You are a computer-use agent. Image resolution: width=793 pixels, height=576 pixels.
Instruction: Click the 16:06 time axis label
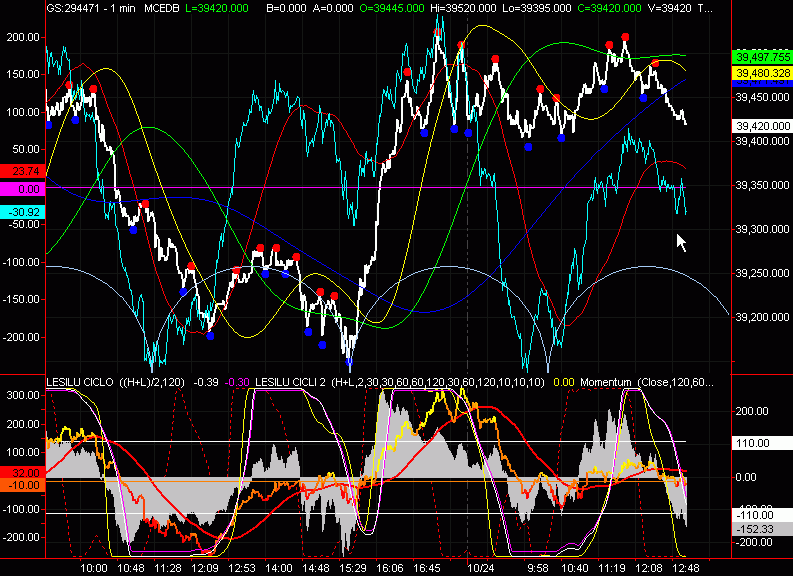389,568
